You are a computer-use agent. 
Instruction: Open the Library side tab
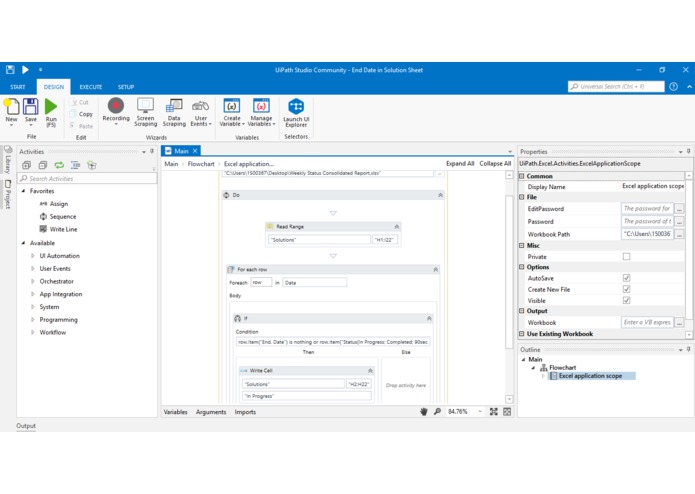8,159
